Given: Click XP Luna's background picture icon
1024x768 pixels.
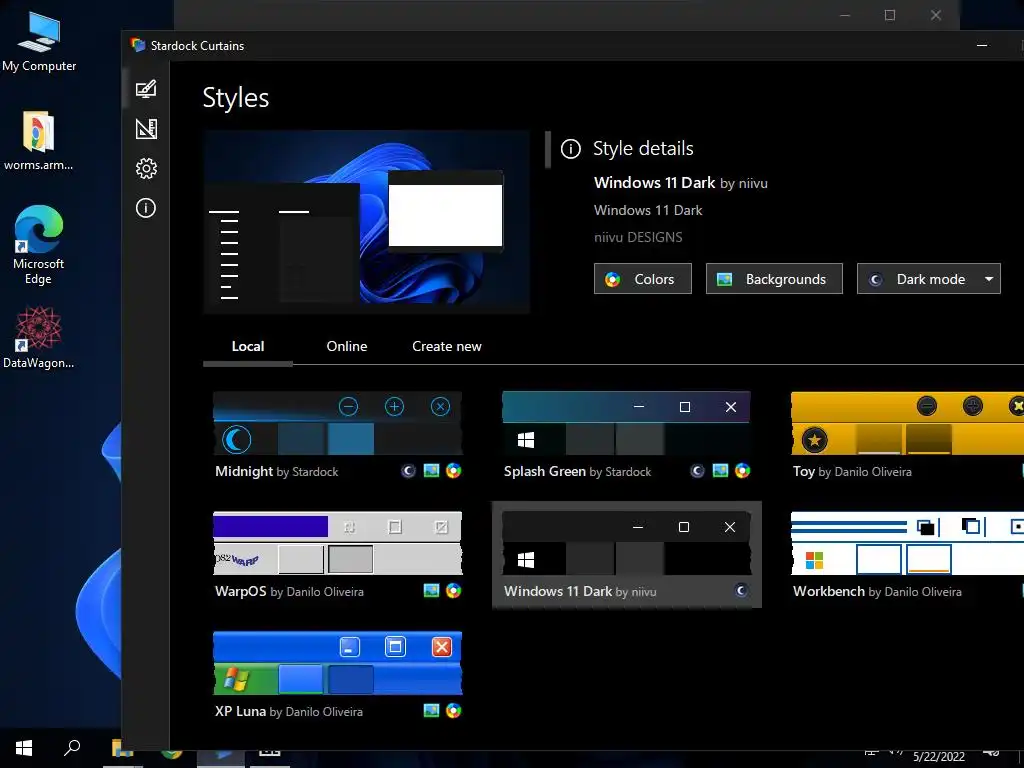Looking at the screenshot, I should click(x=431, y=711).
